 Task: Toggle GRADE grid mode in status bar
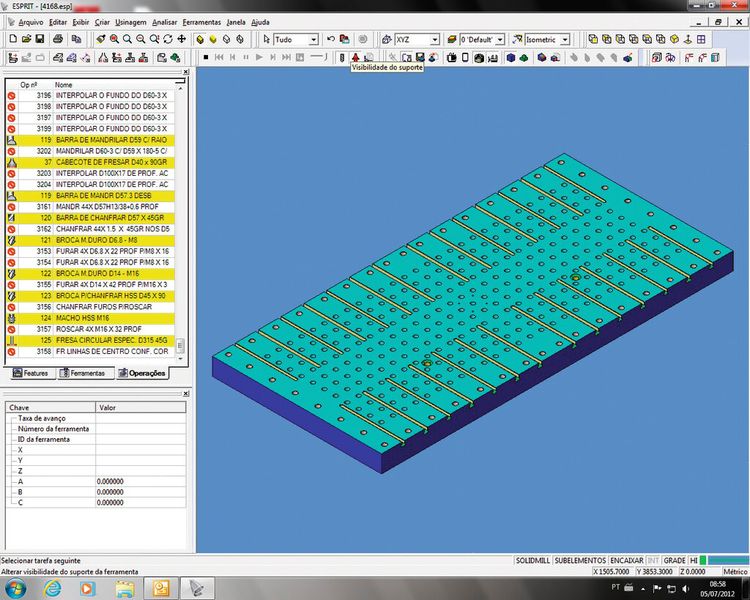pyautogui.click(x=674, y=560)
